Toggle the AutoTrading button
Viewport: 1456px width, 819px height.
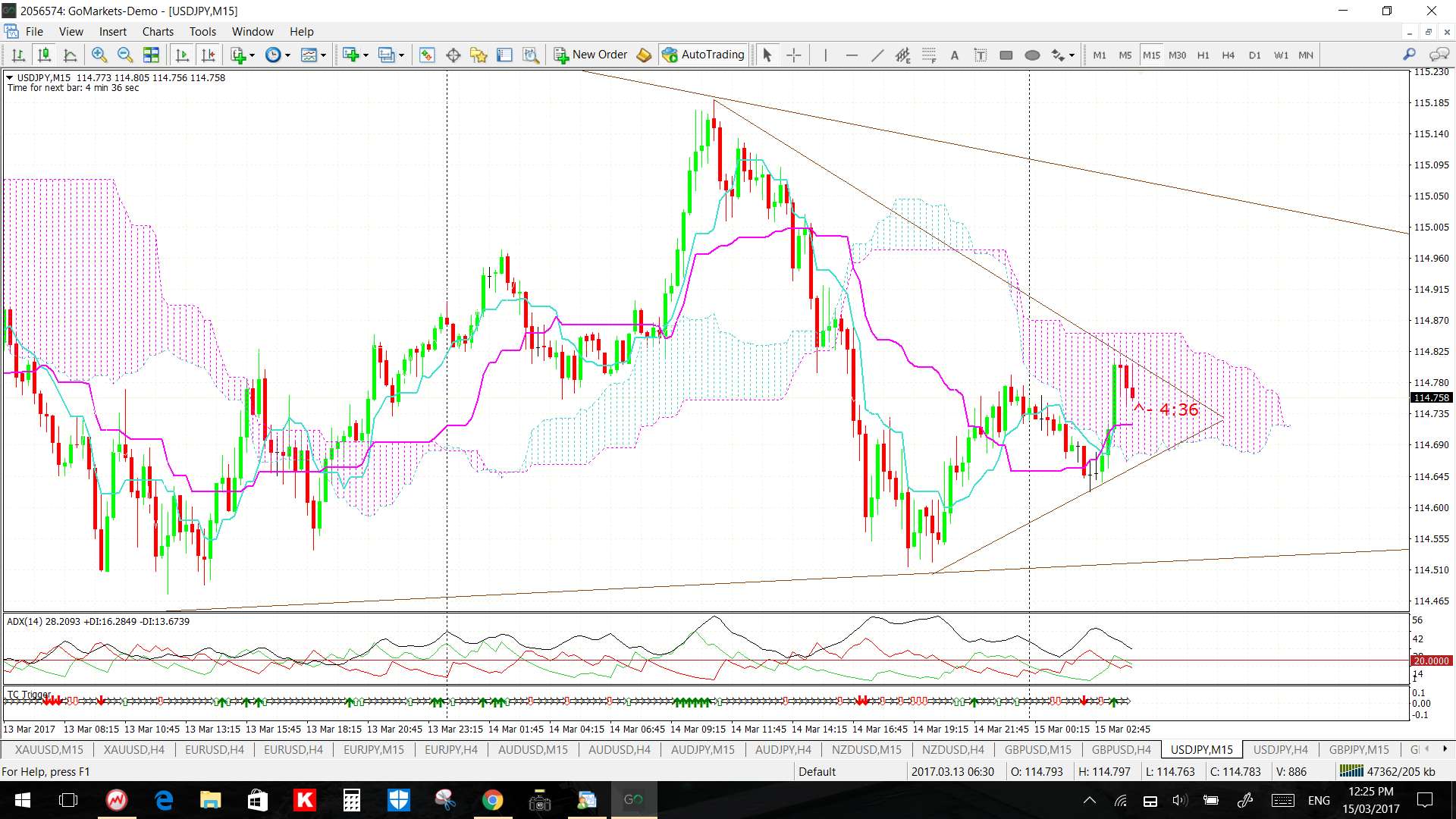[x=703, y=55]
